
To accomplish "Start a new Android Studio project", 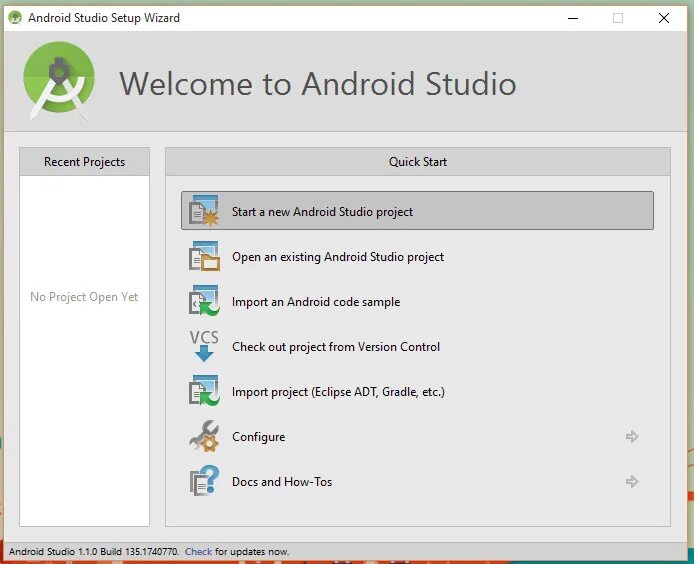I will 417,211.
